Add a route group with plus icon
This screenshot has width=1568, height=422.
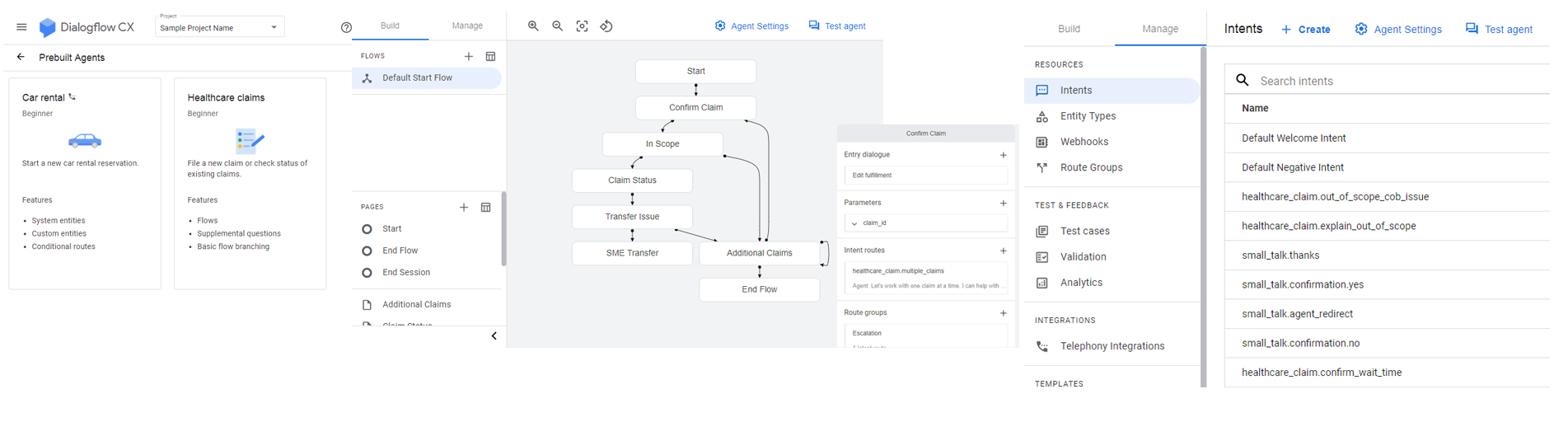(x=1003, y=313)
